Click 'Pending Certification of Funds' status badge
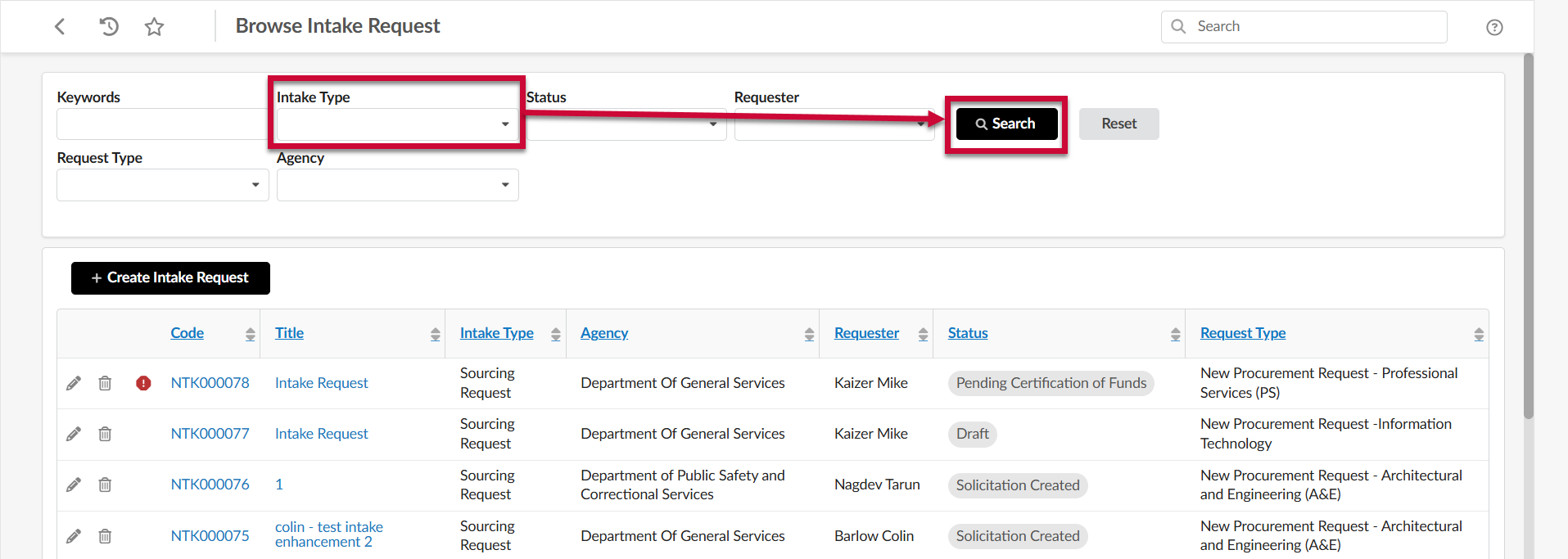 click(1051, 383)
